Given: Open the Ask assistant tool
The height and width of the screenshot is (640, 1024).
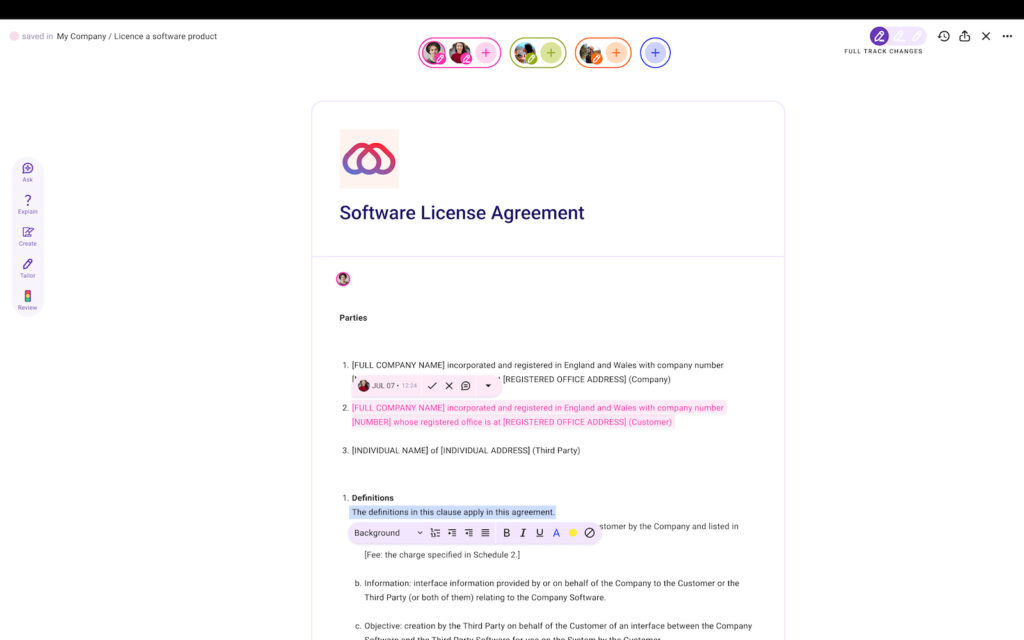Looking at the screenshot, I should coord(27,172).
